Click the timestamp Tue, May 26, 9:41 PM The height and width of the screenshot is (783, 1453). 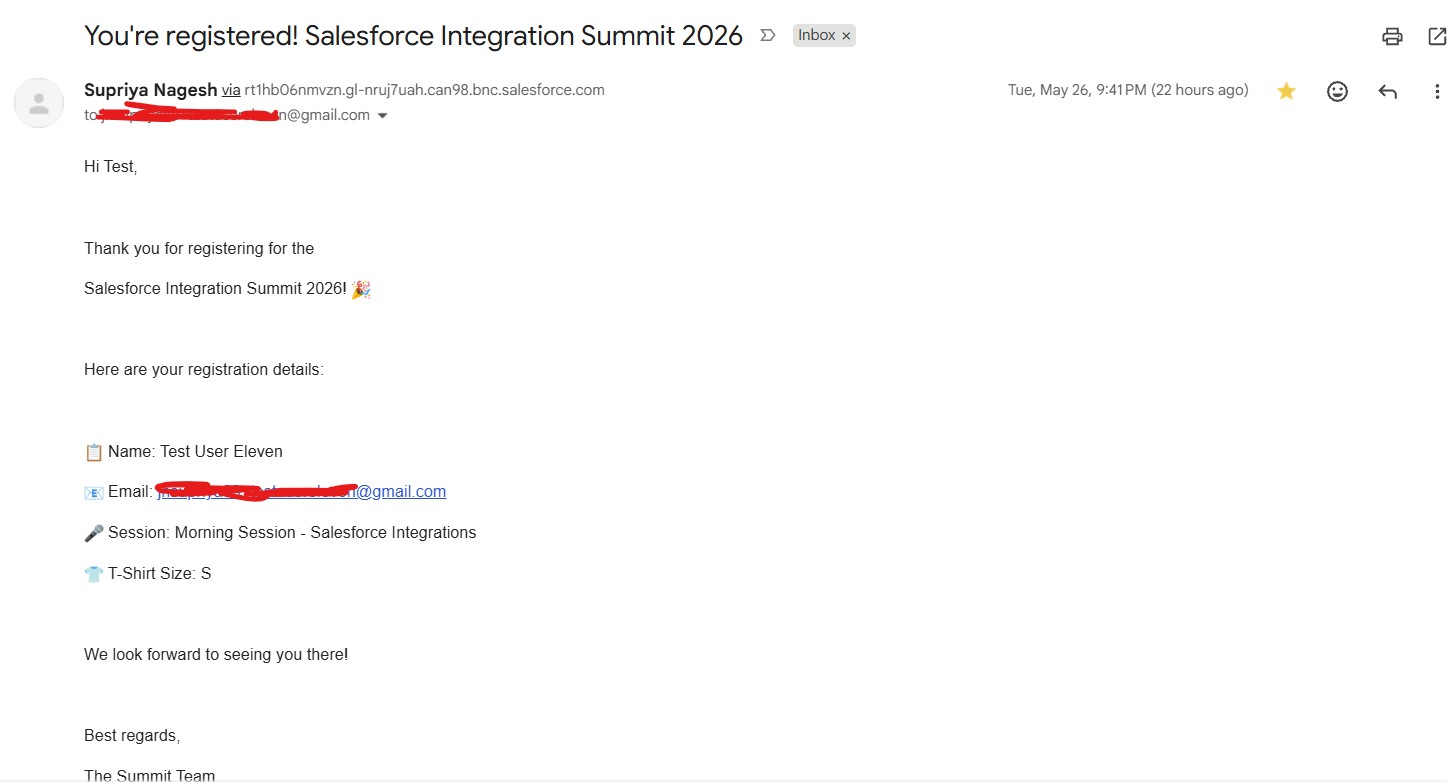pos(1128,90)
